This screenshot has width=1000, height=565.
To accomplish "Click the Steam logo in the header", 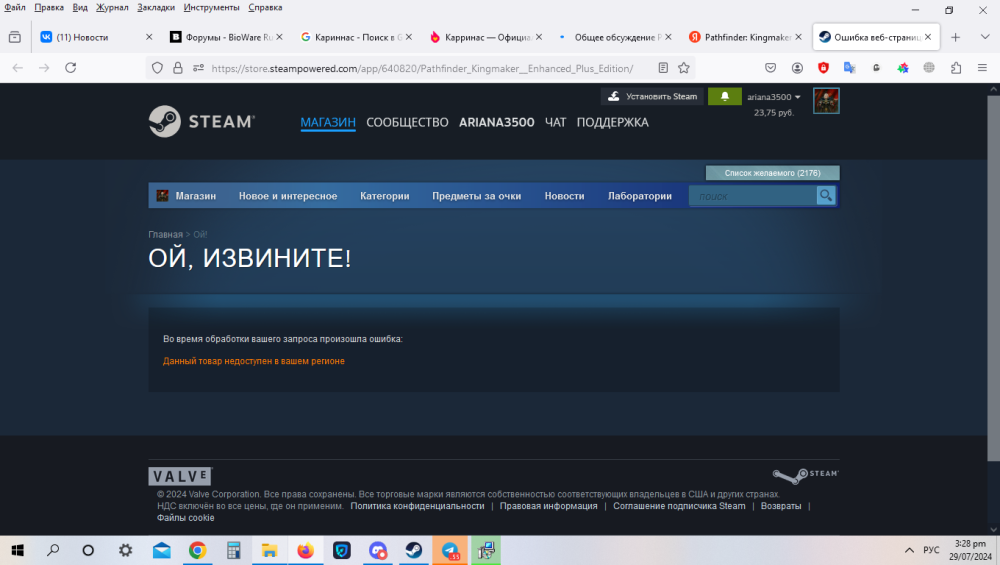I will pyautogui.click(x=202, y=121).
